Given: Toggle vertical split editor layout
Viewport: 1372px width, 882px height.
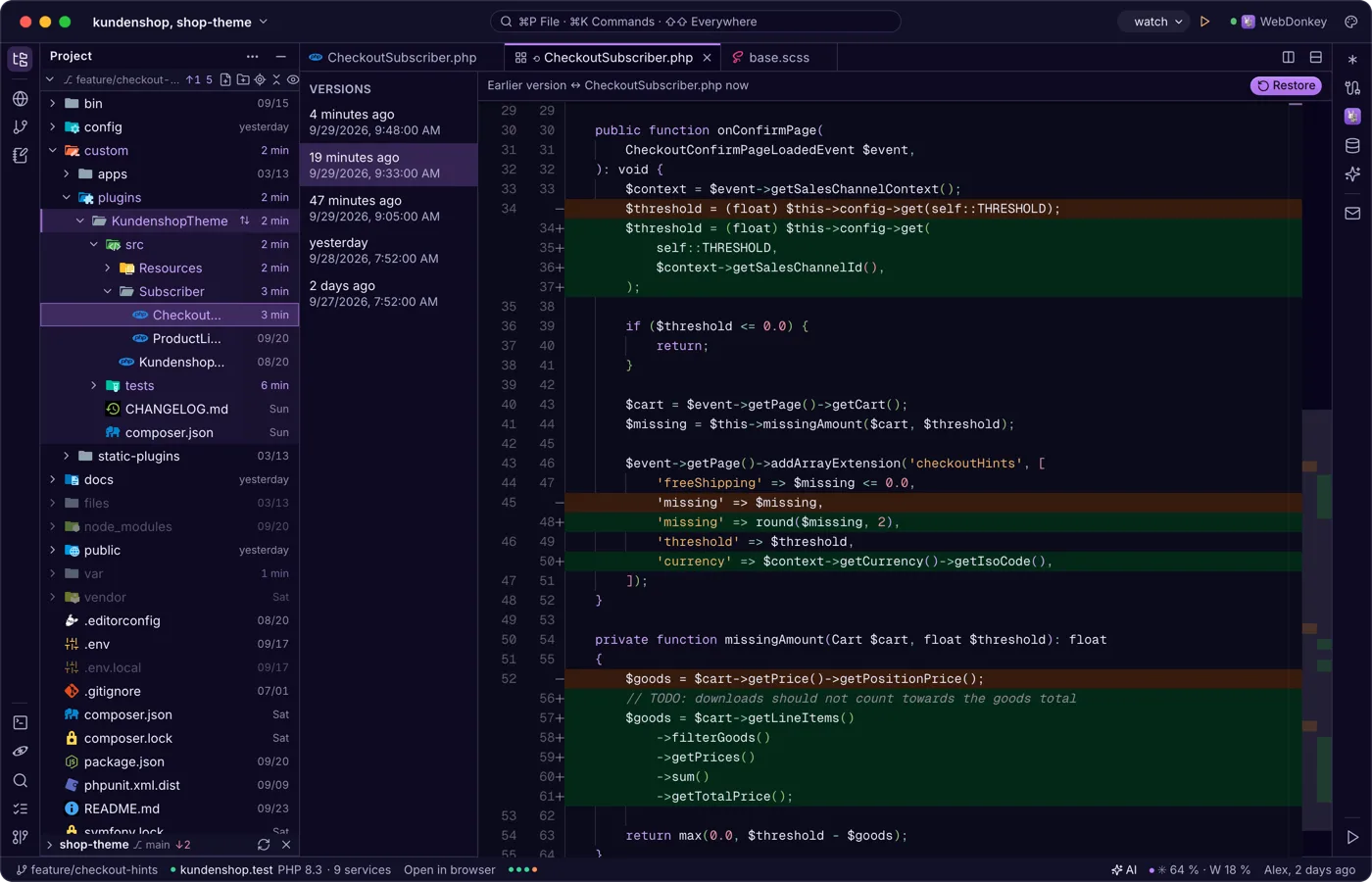Looking at the screenshot, I should (1289, 58).
